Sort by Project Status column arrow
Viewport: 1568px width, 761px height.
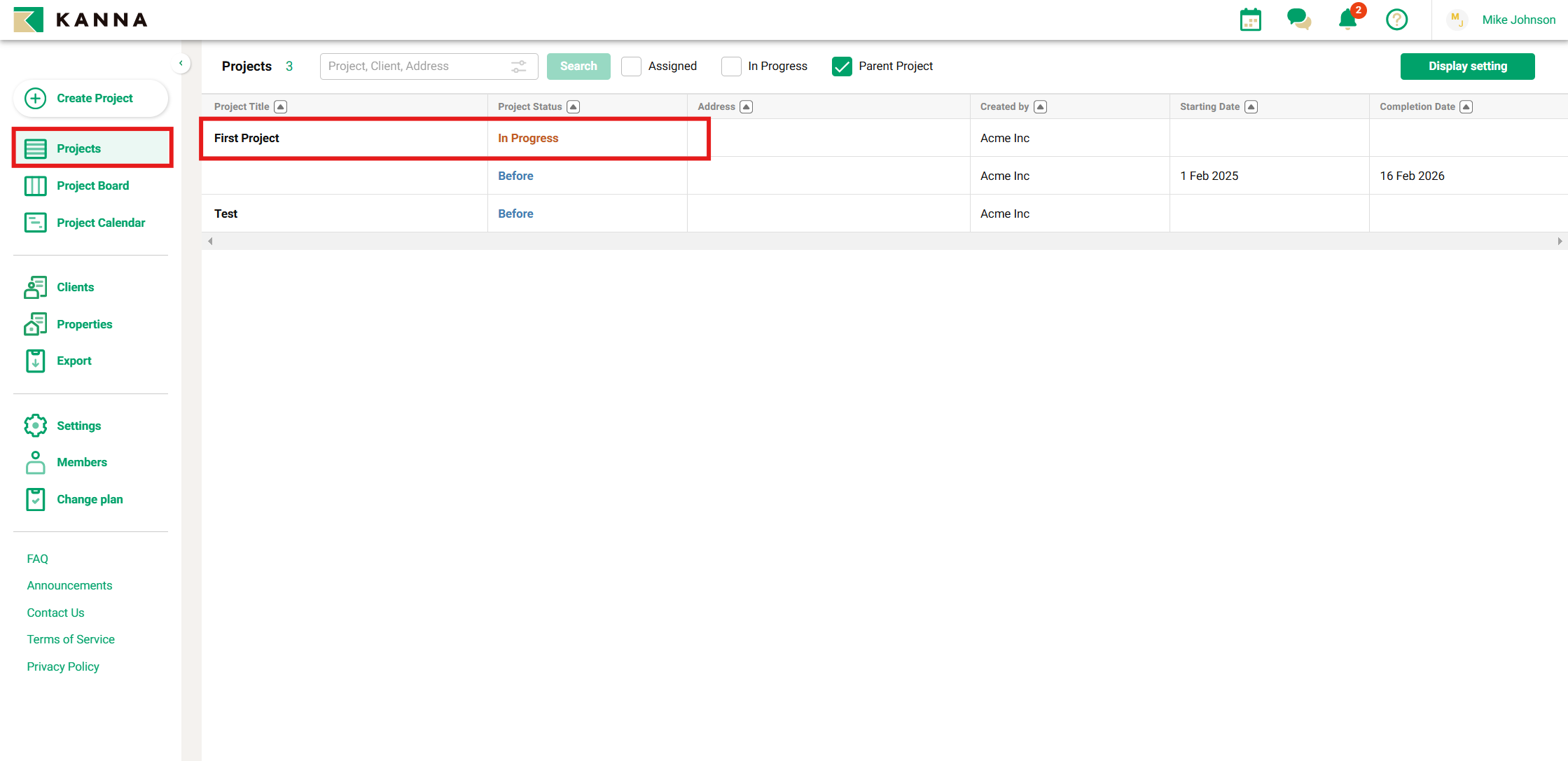pyautogui.click(x=574, y=106)
